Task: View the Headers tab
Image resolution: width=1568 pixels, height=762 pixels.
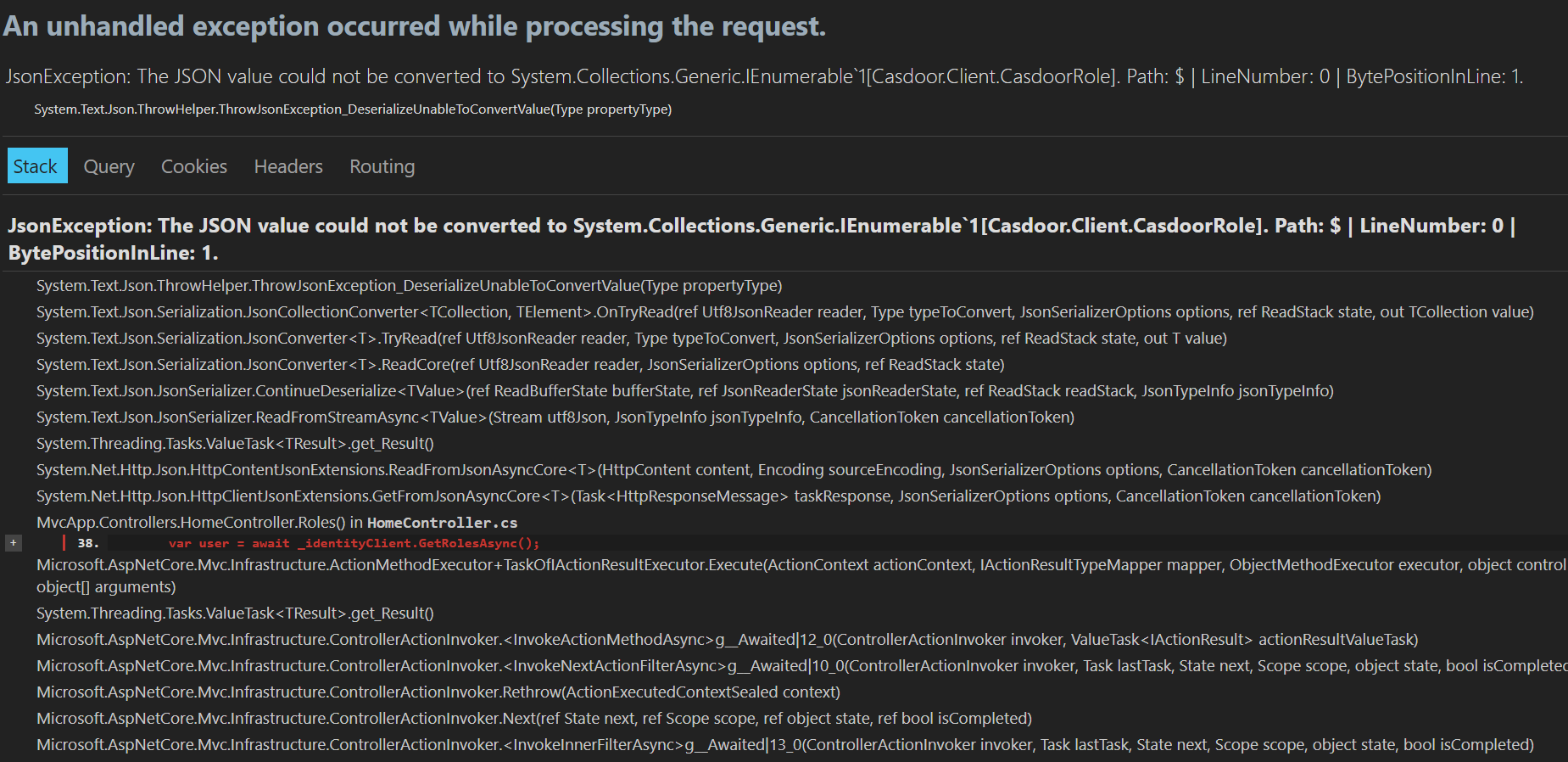Action: [x=287, y=165]
